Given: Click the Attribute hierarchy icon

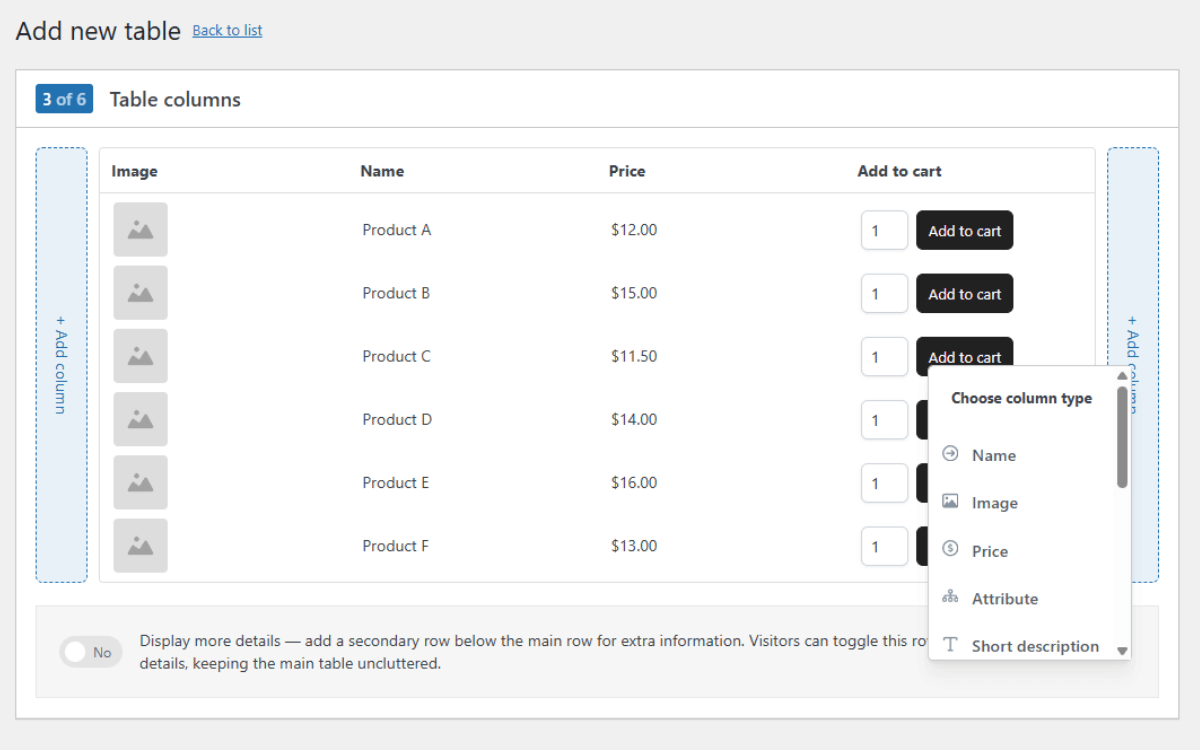Looking at the screenshot, I should 950,598.
